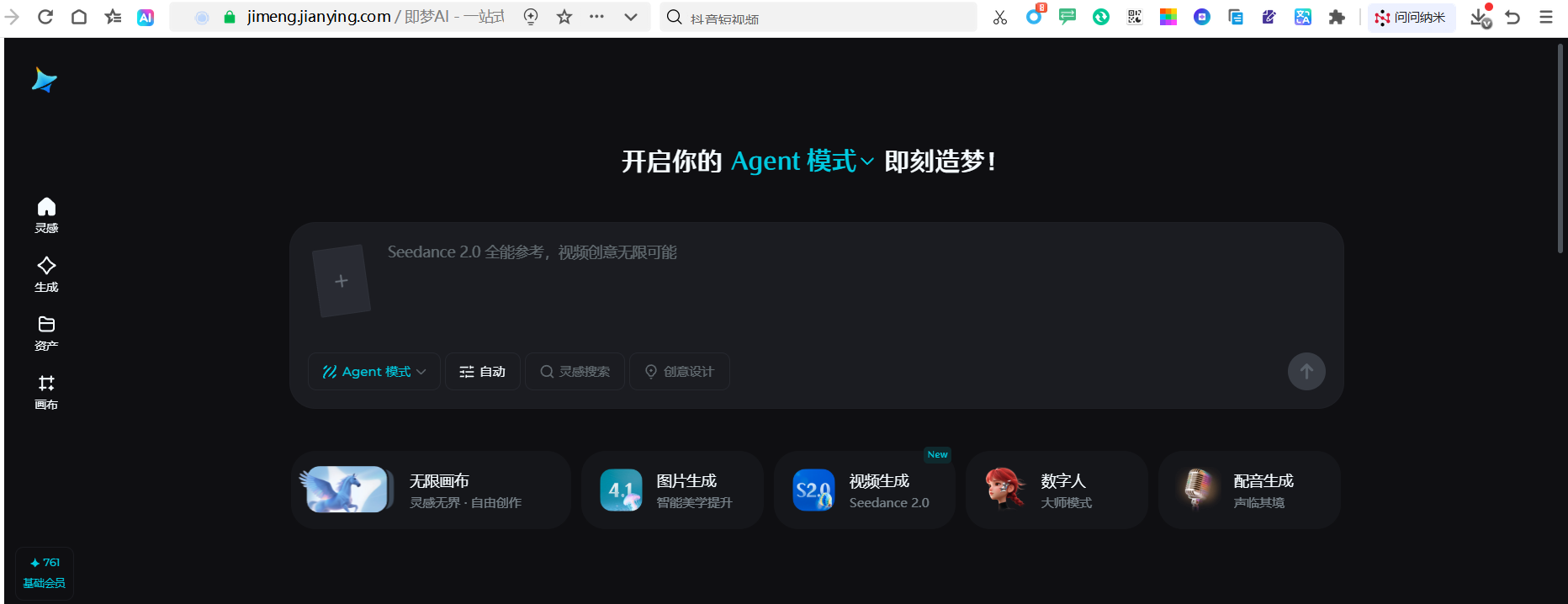Click the 761 credits 基础会员 badge
1568x604 pixels.
45,573
